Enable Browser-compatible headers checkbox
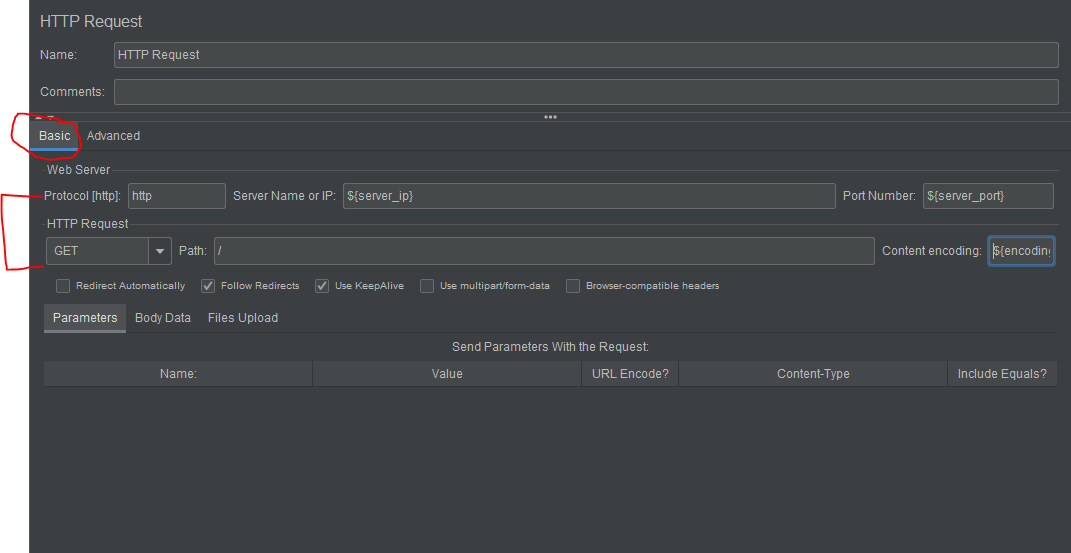 click(573, 286)
